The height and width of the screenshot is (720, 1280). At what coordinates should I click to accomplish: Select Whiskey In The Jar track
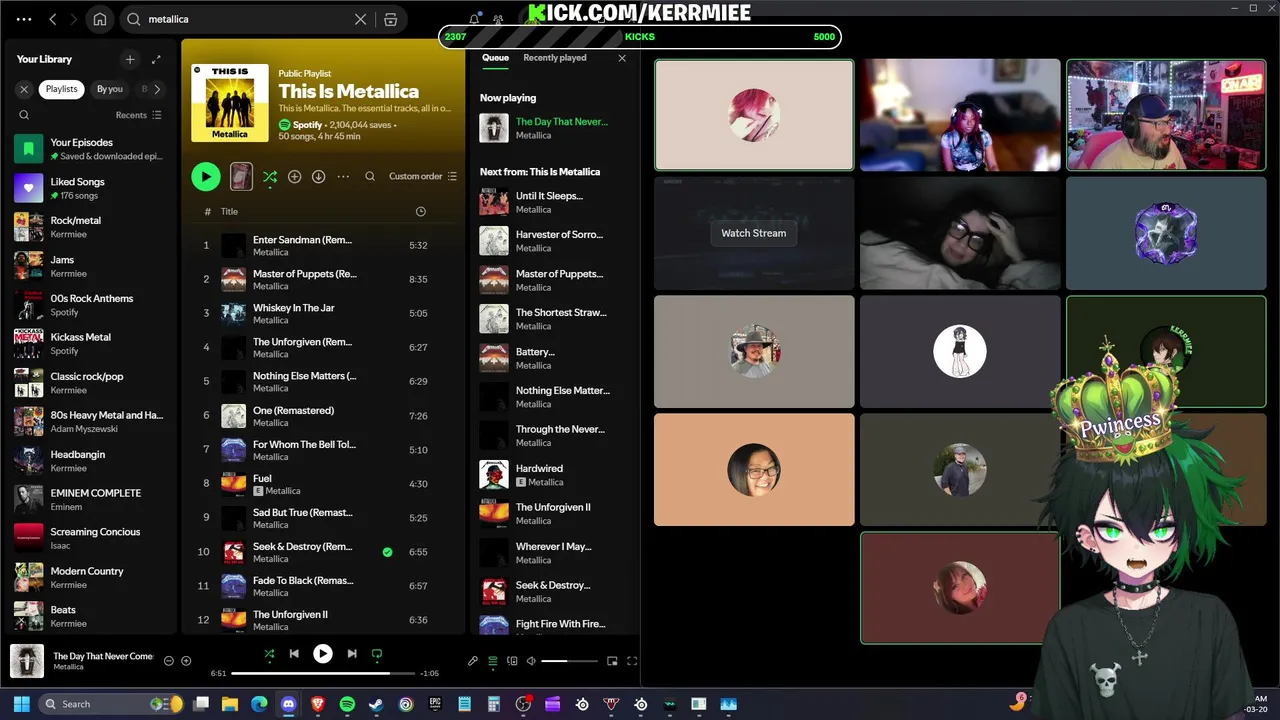[x=323, y=313]
